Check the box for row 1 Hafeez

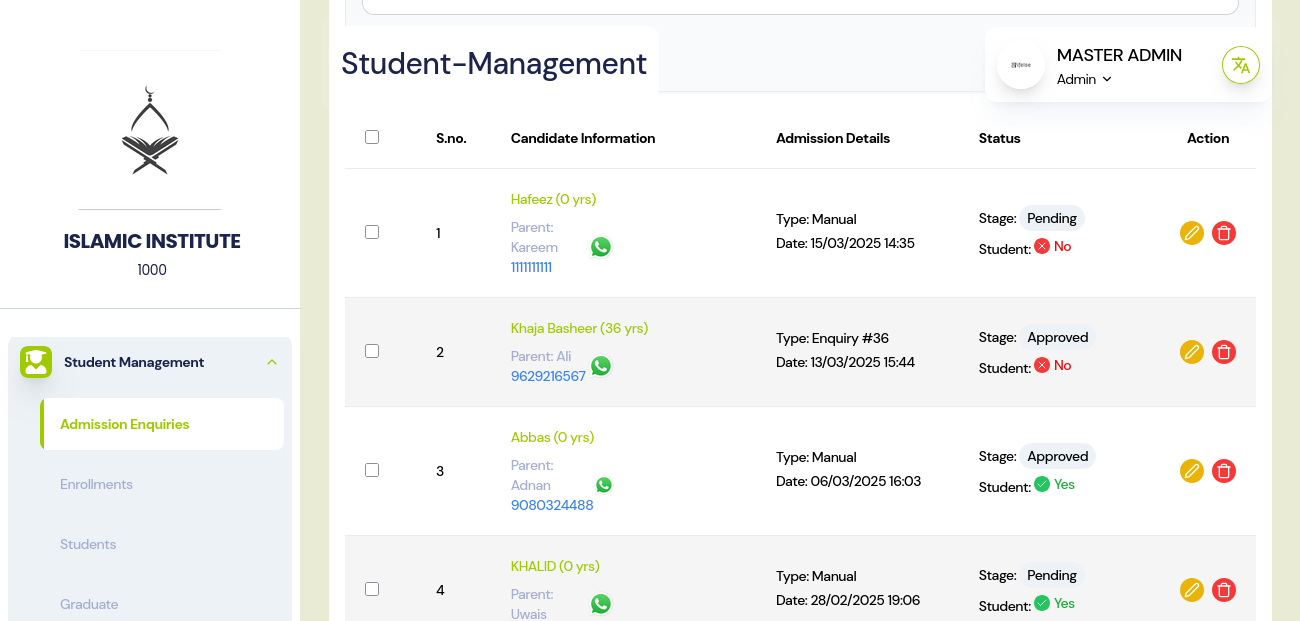pyautogui.click(x=372, y=232)
